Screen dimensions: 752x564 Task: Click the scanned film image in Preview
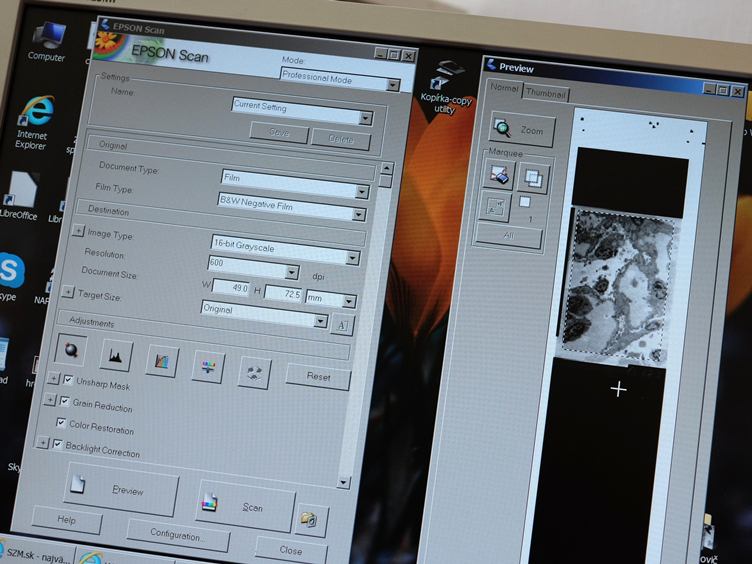tap(621, 286)
